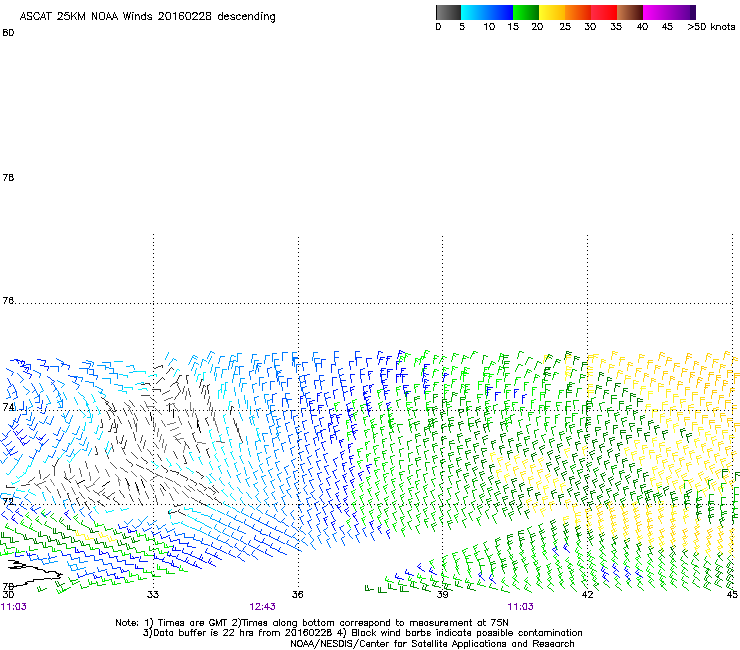Click the legend label 35
Image resolution: width=740 pixels, height=650 pixels.
pos(616,27)
